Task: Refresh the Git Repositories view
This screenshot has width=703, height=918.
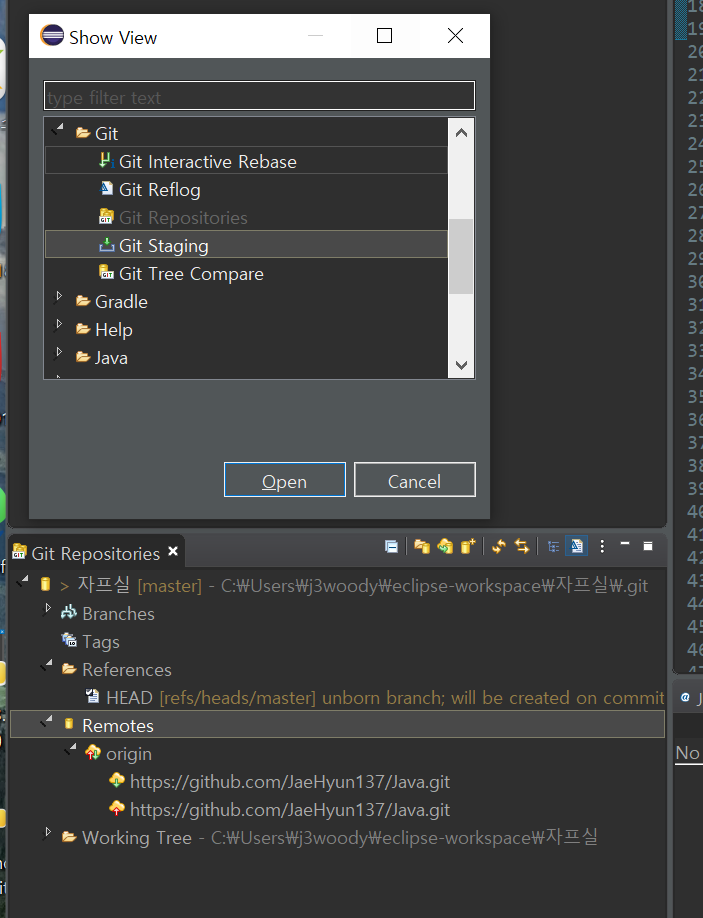Action: click(x=498, y=547)
